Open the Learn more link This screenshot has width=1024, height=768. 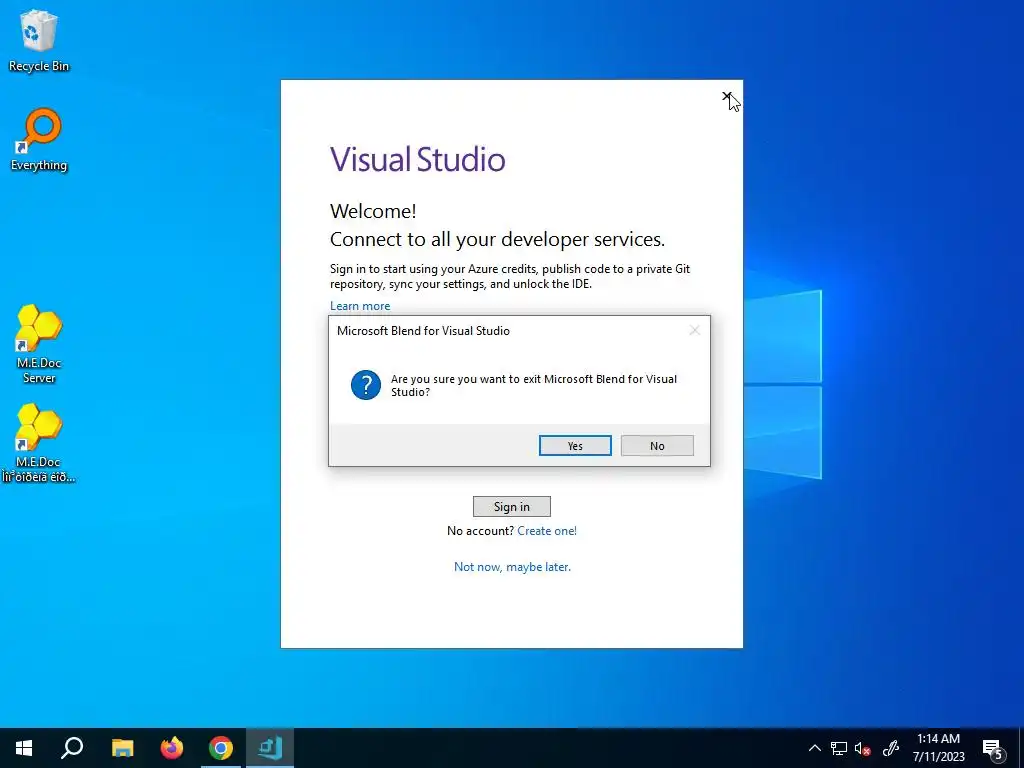[360, 306]
